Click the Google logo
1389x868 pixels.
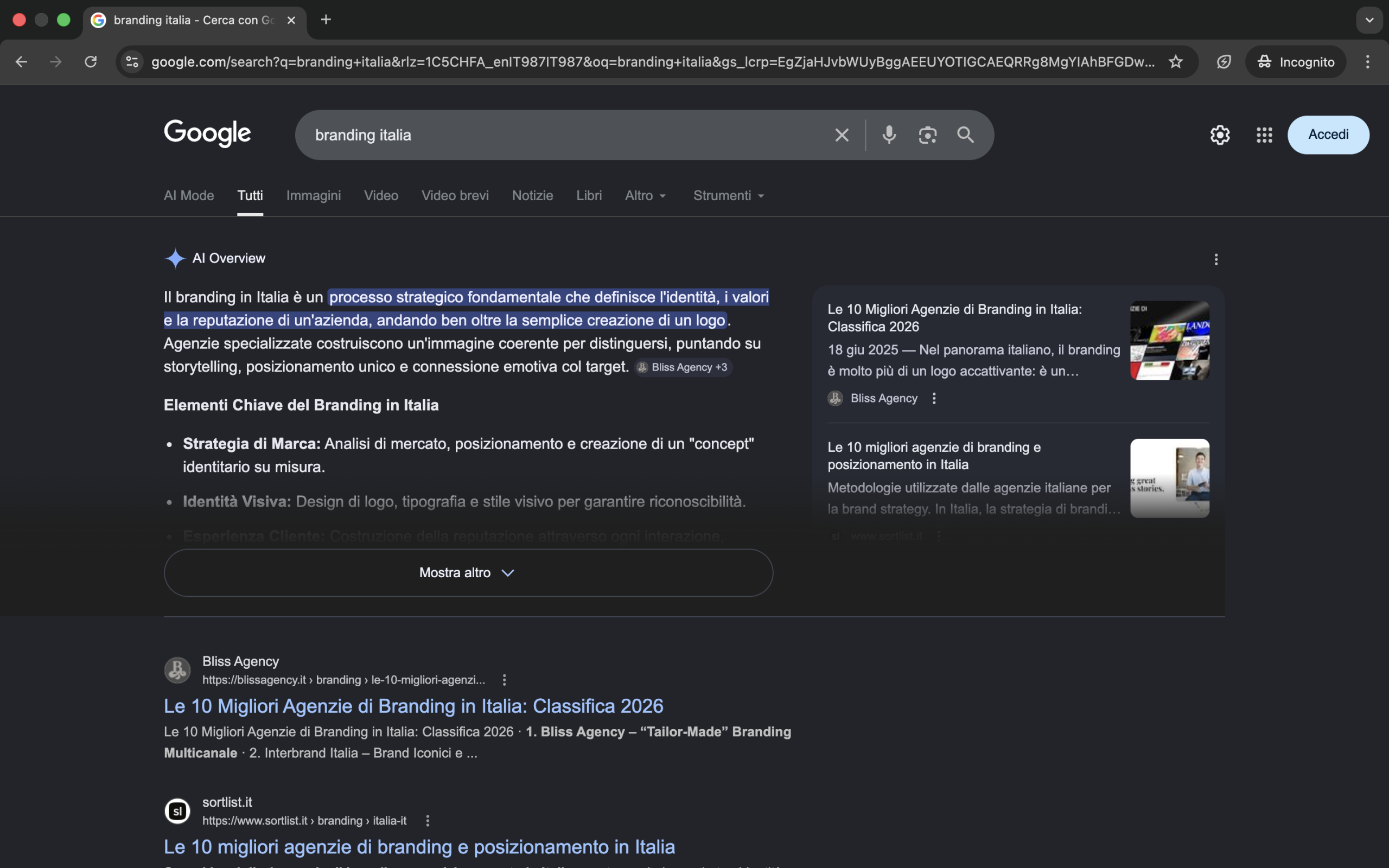pyautogui.click(x=207, y=134)
